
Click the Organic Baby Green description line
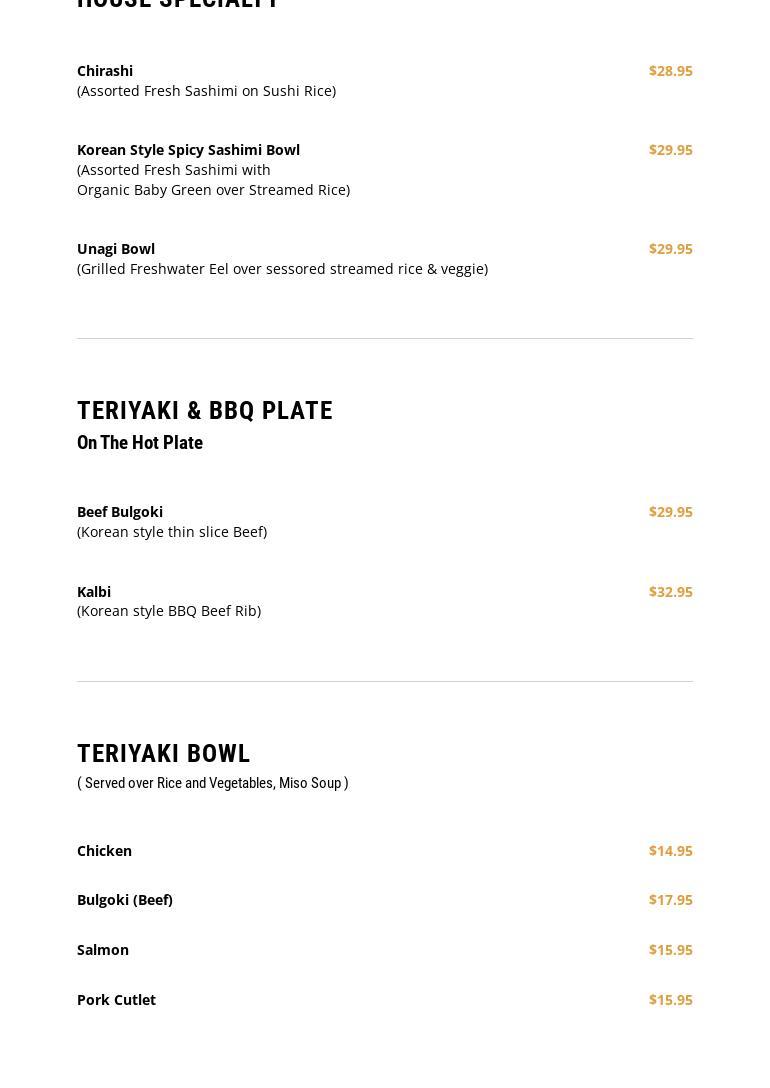213,190
